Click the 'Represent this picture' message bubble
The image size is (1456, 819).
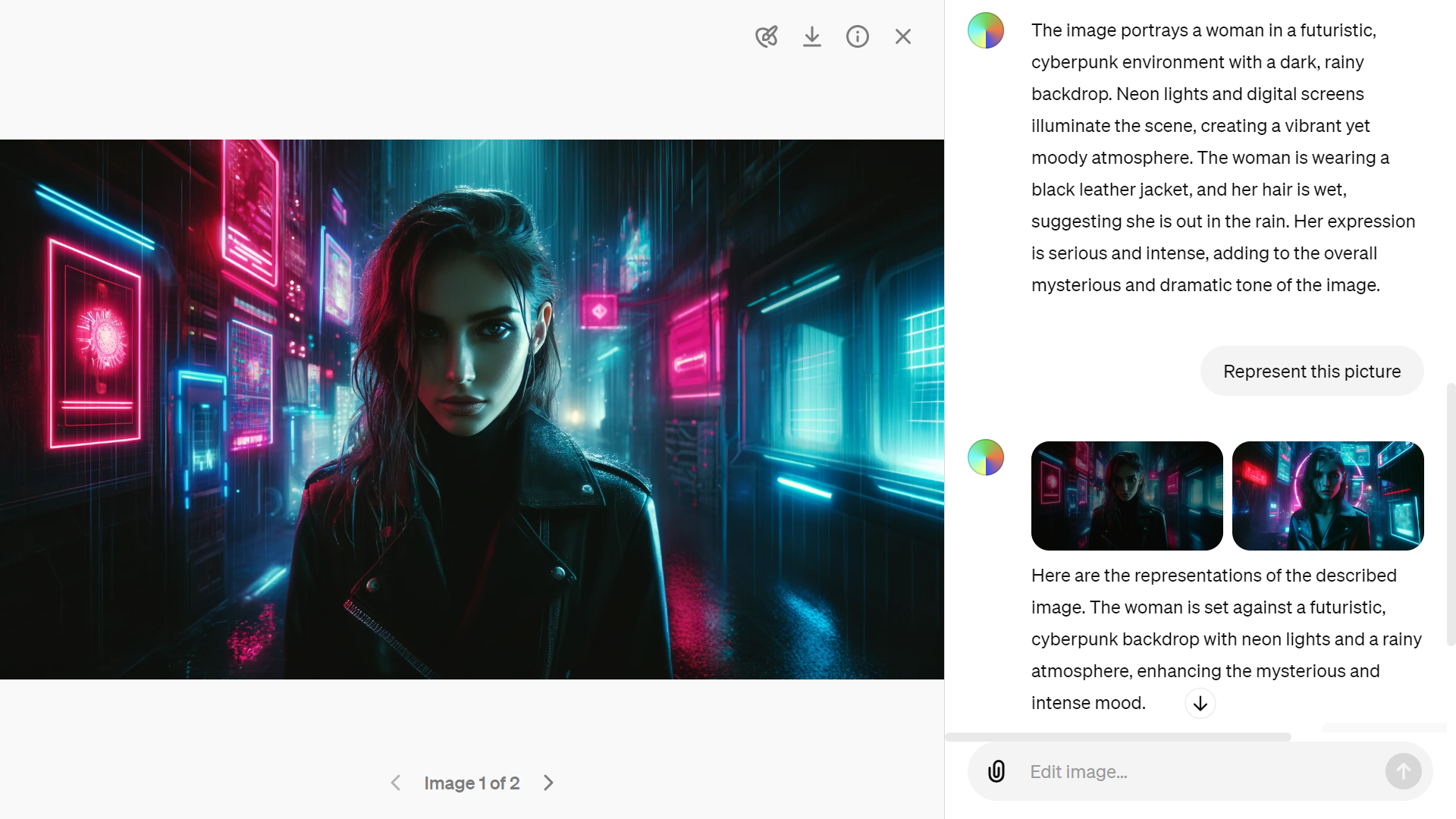[1312, 372]
